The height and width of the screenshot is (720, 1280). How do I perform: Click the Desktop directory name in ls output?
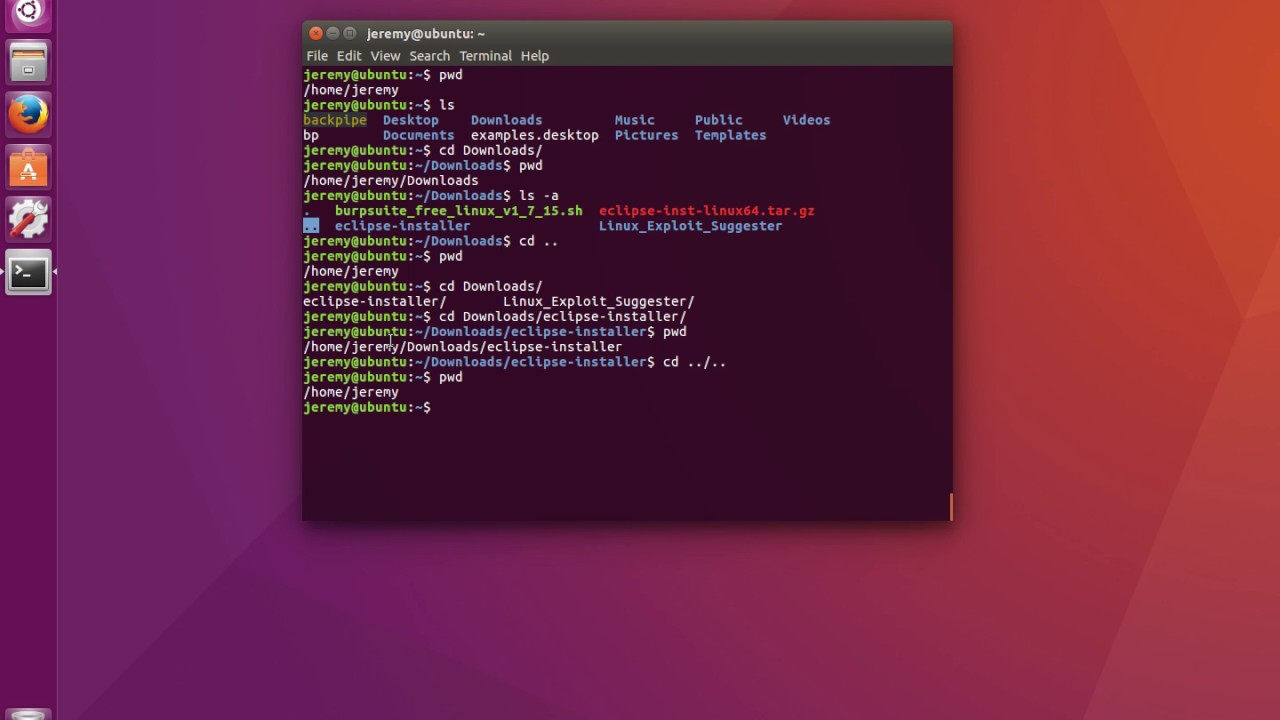point(411,120)
